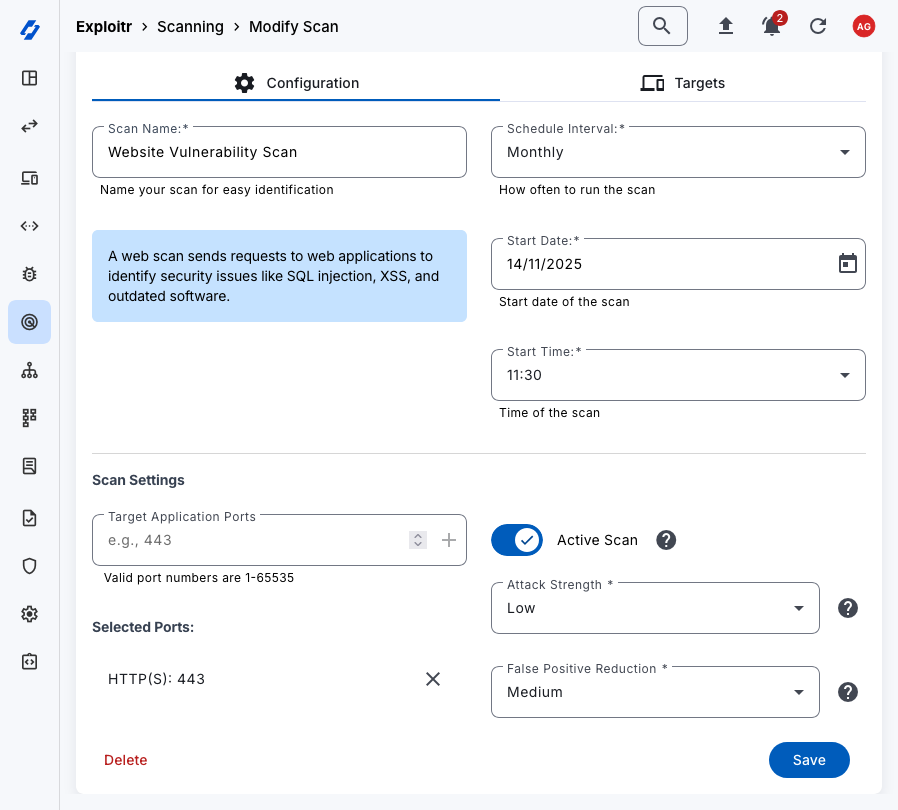Image resolution: width=898 pixels, height=810 pixels.
Task: Click the red Delete link
Action: click(x=126, y=760)
